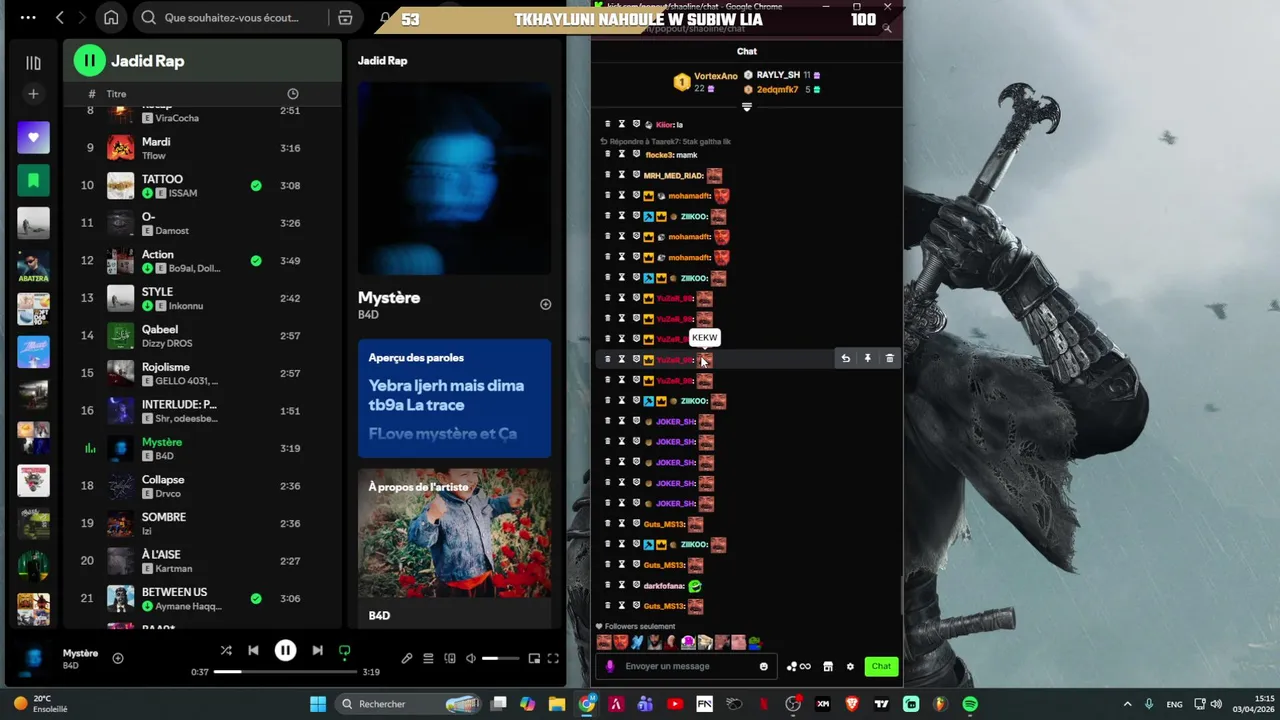
Task: Create a new playlist with the plus icon
Action: [33, 94]
